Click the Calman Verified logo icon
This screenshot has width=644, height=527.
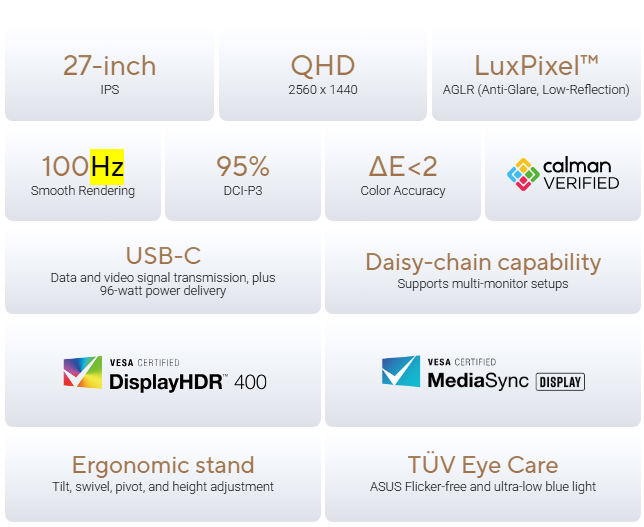click(x=523, y=175)
